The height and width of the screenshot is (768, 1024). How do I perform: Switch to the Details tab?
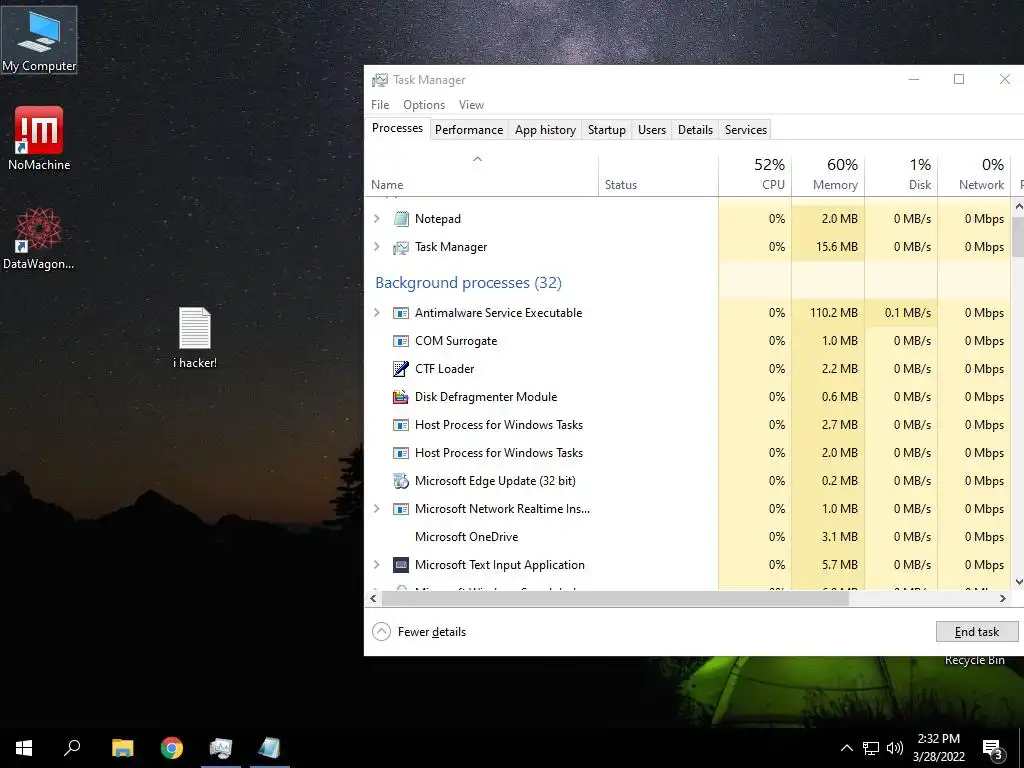pyautogui.click(x=695, y=130)
